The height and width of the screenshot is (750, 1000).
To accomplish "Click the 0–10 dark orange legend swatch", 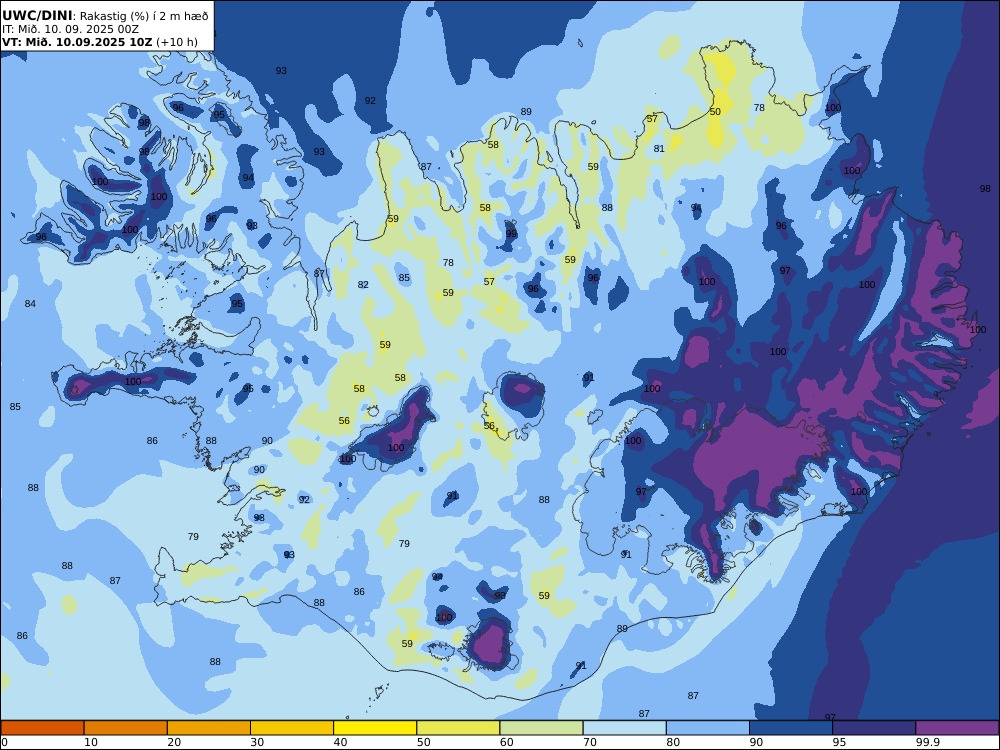I will (x=42, y=728).
